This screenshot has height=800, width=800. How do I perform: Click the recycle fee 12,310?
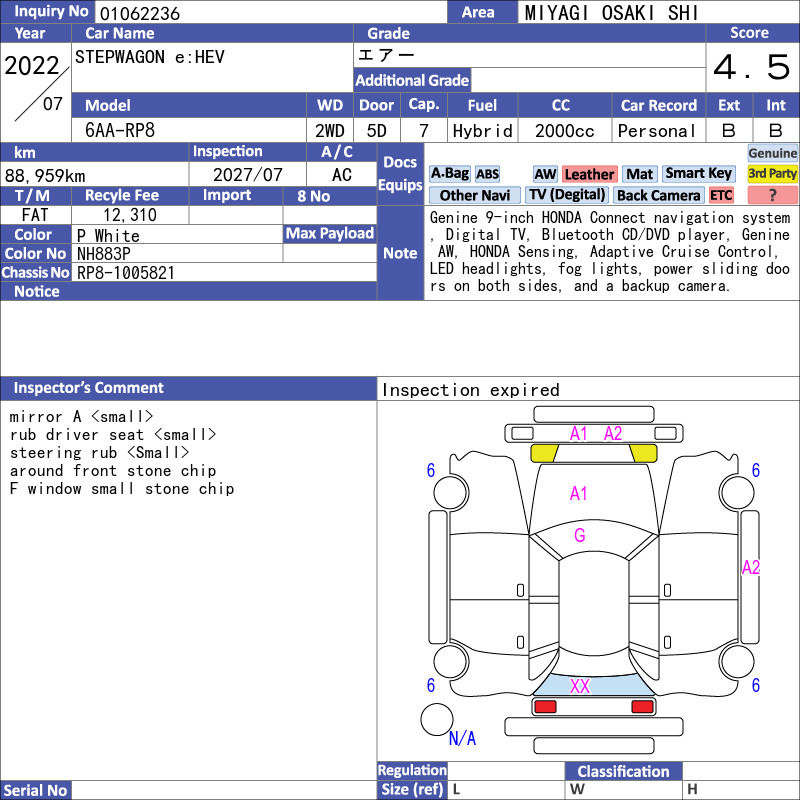(130, 215)
